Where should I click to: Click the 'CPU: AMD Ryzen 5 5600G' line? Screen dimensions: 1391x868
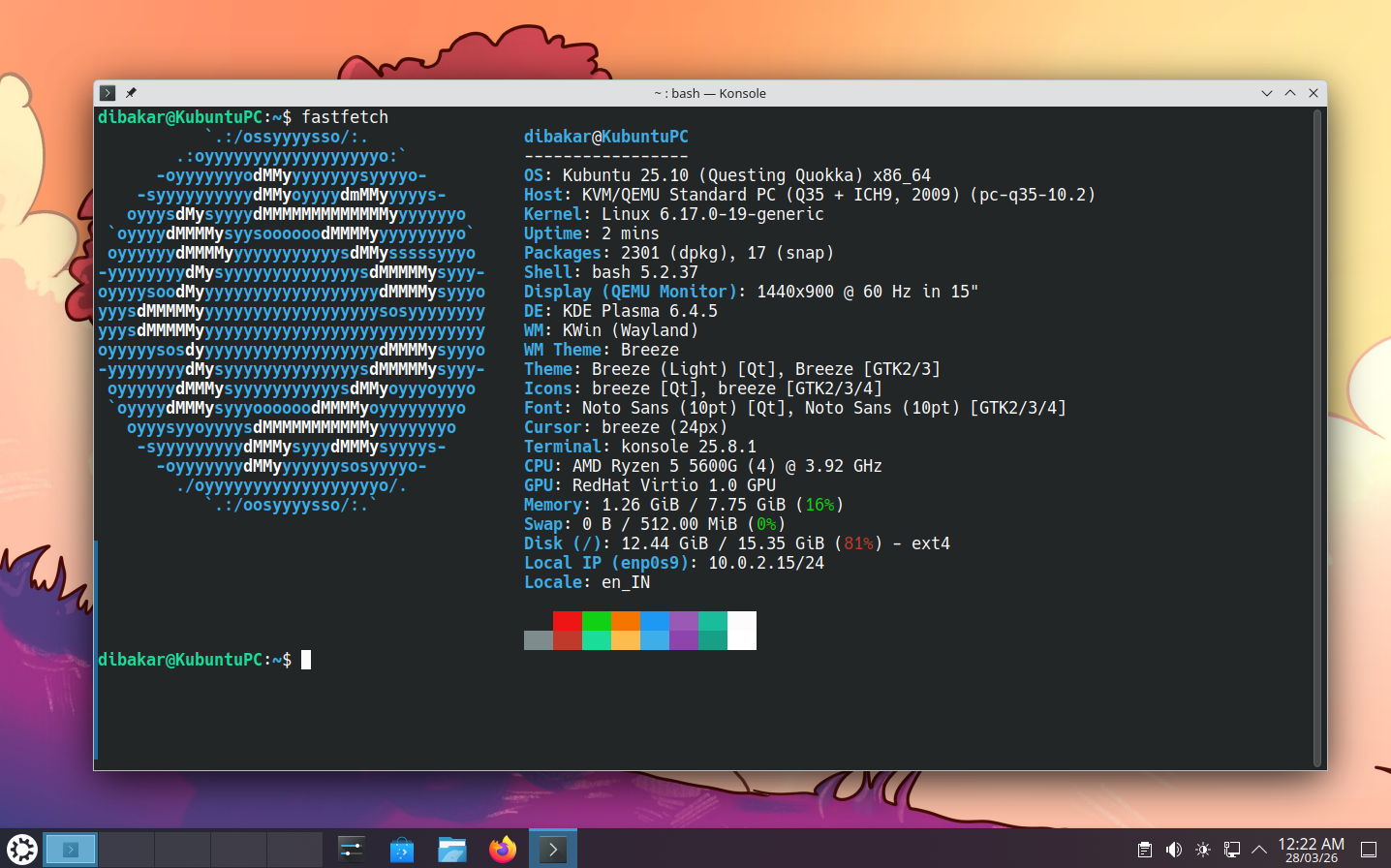pos(703,466)
